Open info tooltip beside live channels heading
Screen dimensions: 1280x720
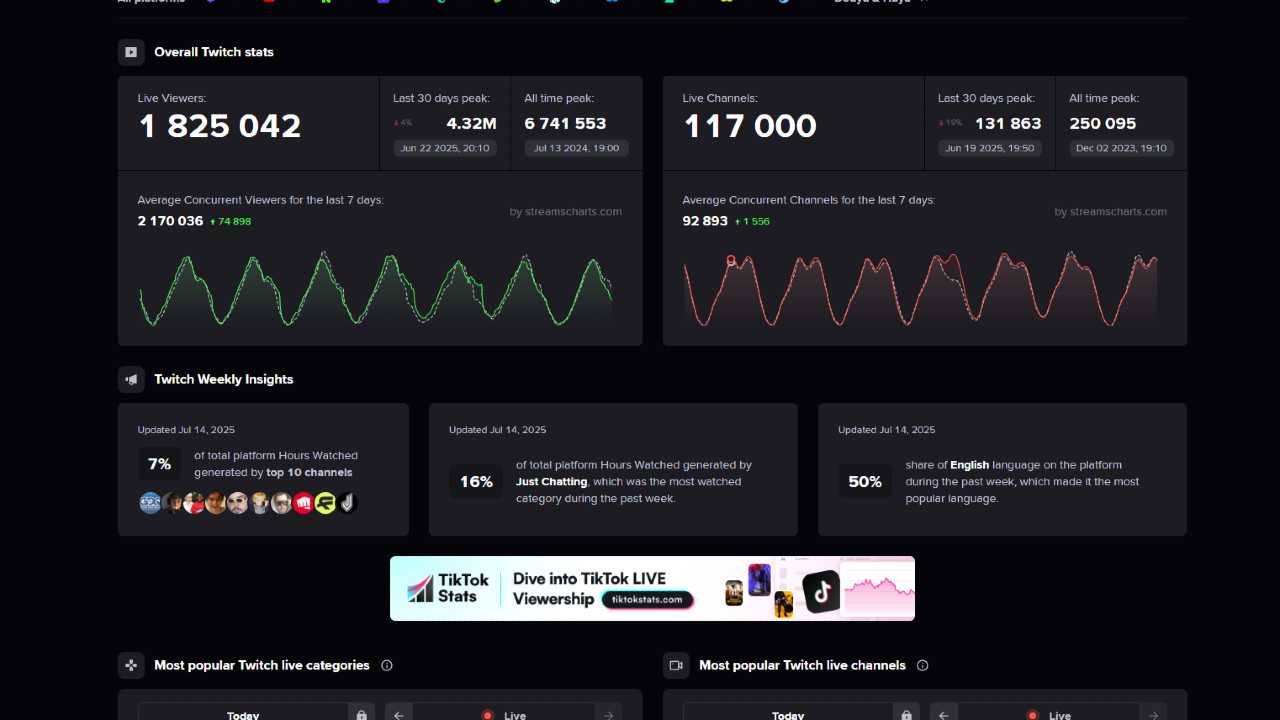click(923, 665)
